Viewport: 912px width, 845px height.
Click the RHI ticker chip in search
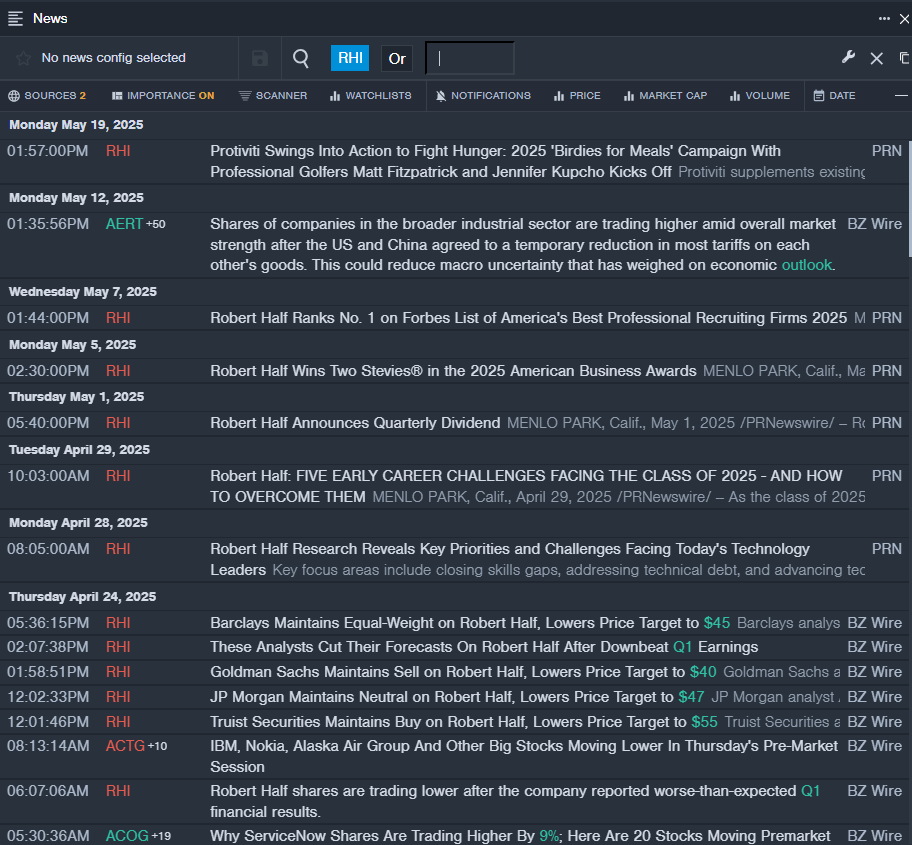click(350, 58)
